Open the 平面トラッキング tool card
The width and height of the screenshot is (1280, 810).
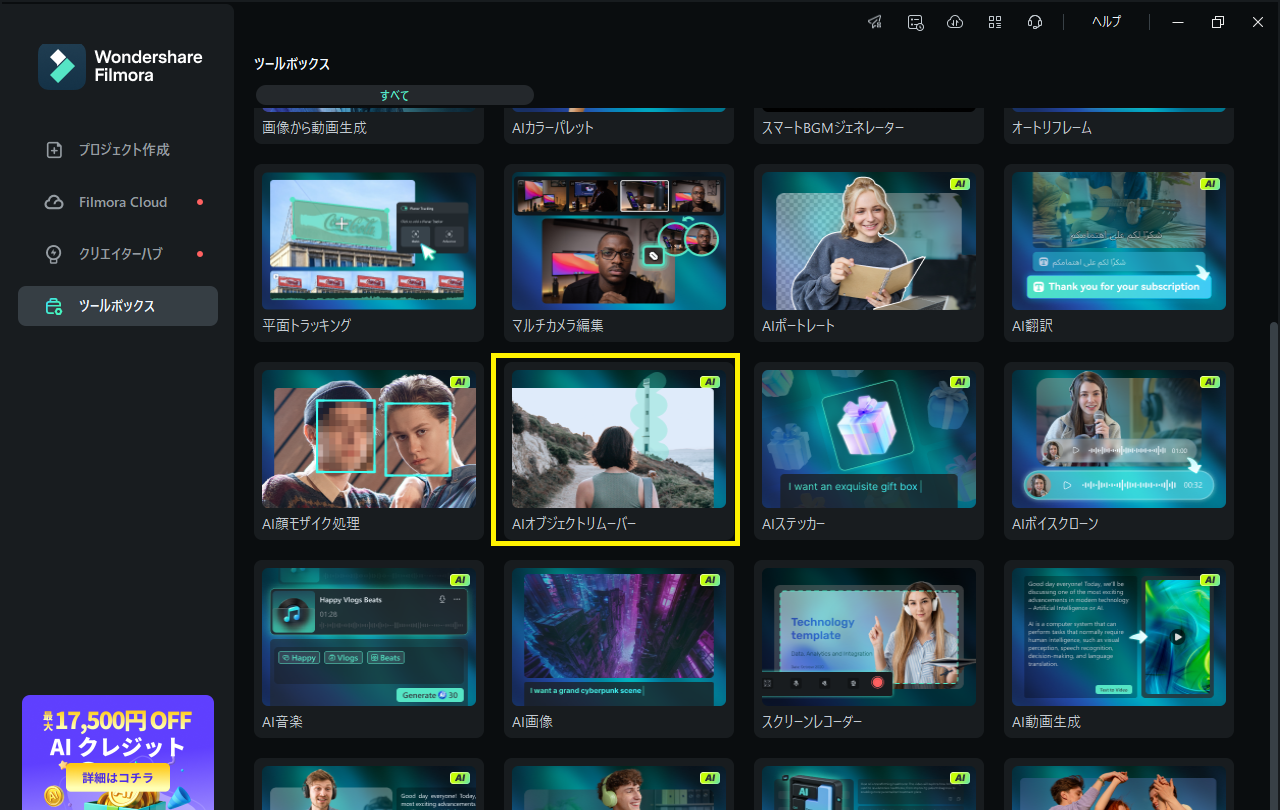[x=369, y=253]
